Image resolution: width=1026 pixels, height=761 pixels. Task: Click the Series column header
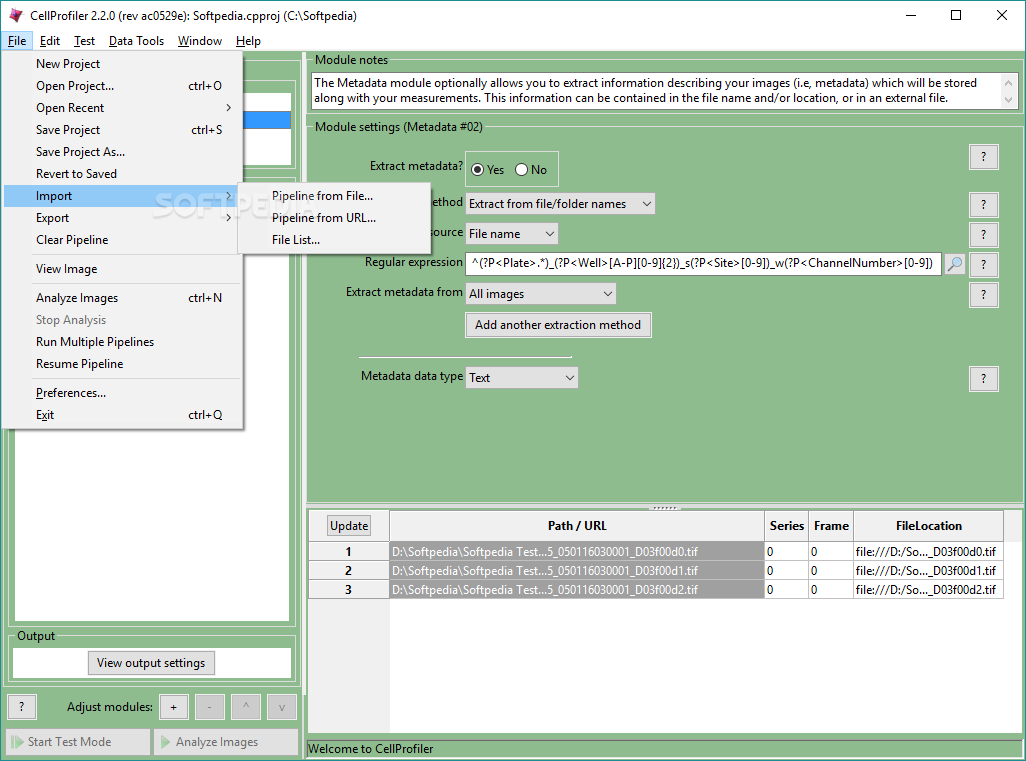tap(787, 526)
